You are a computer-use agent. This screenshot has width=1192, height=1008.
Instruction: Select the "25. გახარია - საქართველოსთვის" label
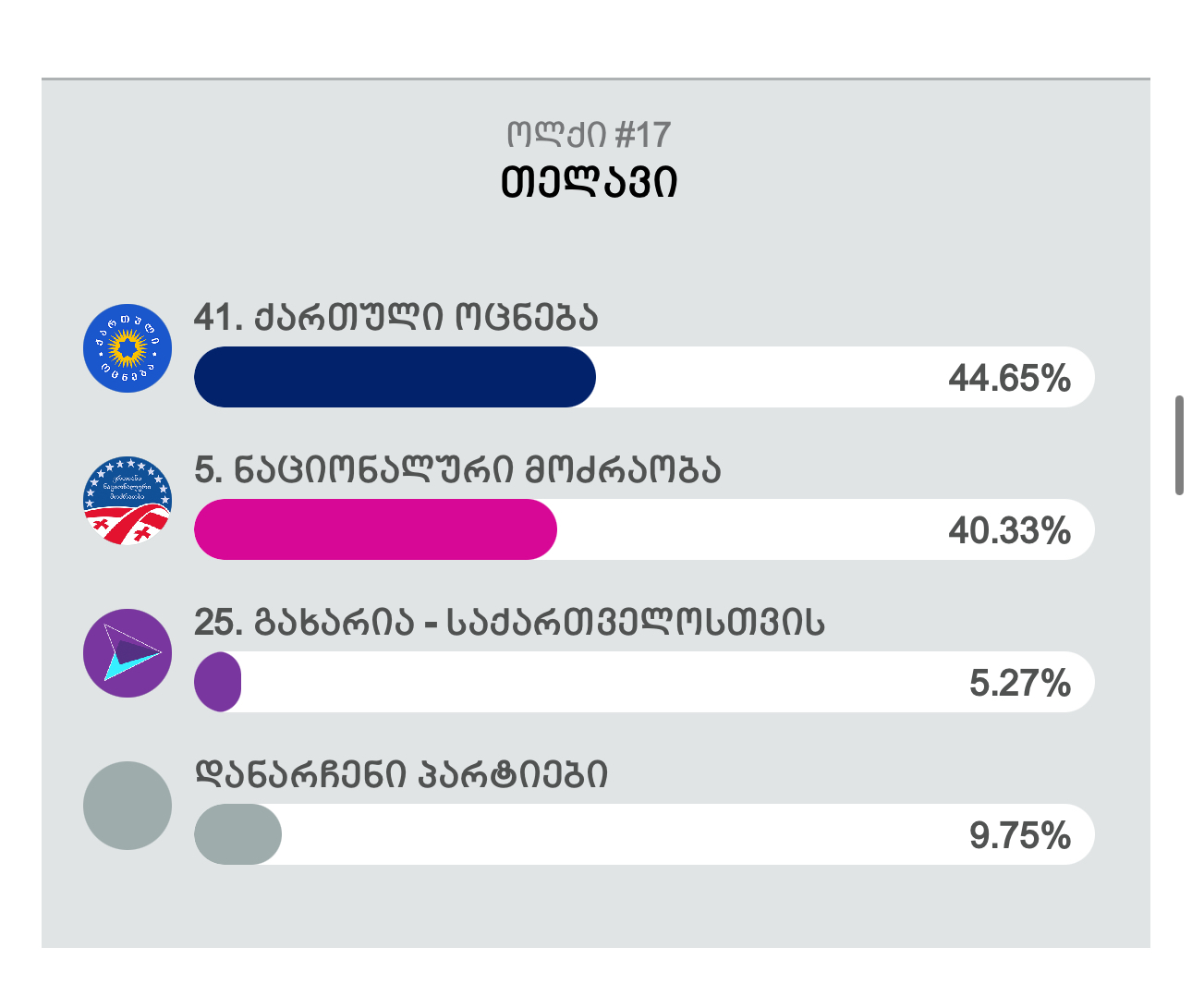(509, 623)
